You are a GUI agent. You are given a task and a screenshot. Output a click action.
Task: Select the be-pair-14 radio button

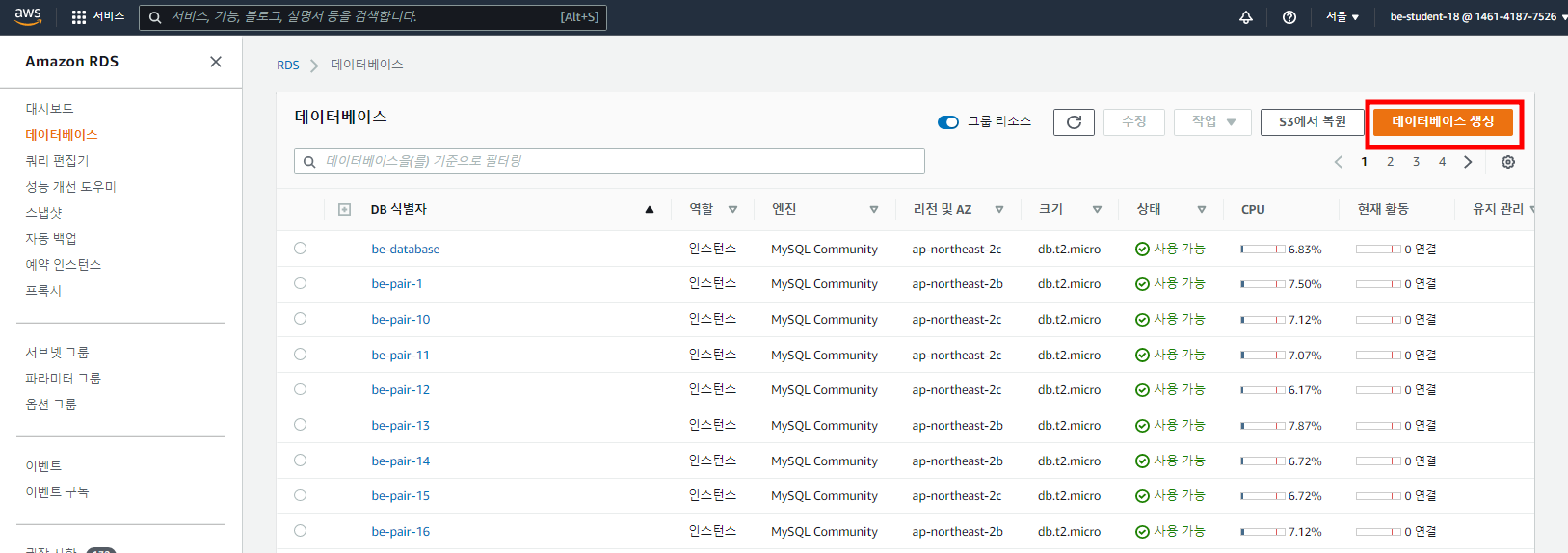301,461
